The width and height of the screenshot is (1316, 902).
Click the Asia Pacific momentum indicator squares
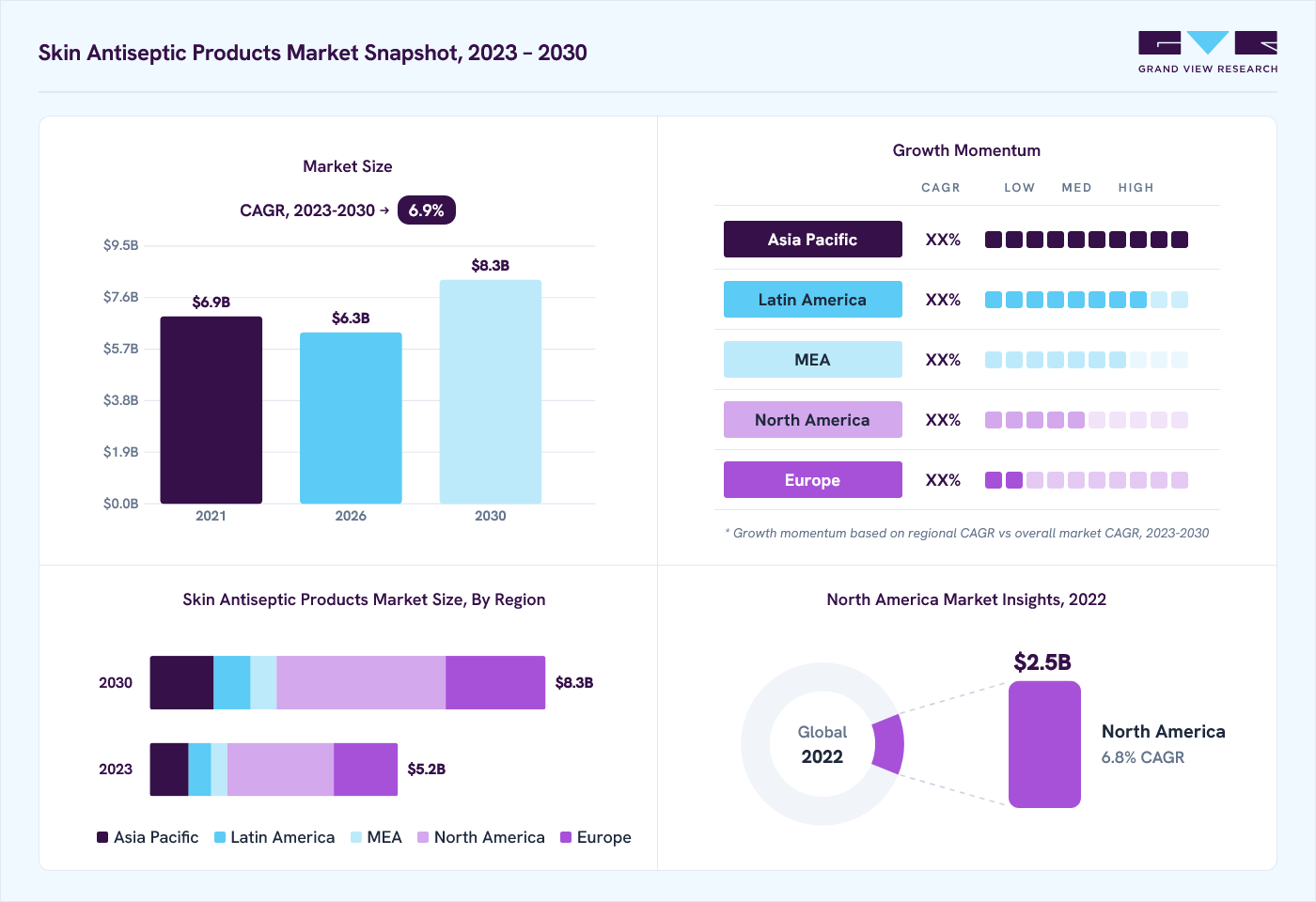pos(1087,240)
